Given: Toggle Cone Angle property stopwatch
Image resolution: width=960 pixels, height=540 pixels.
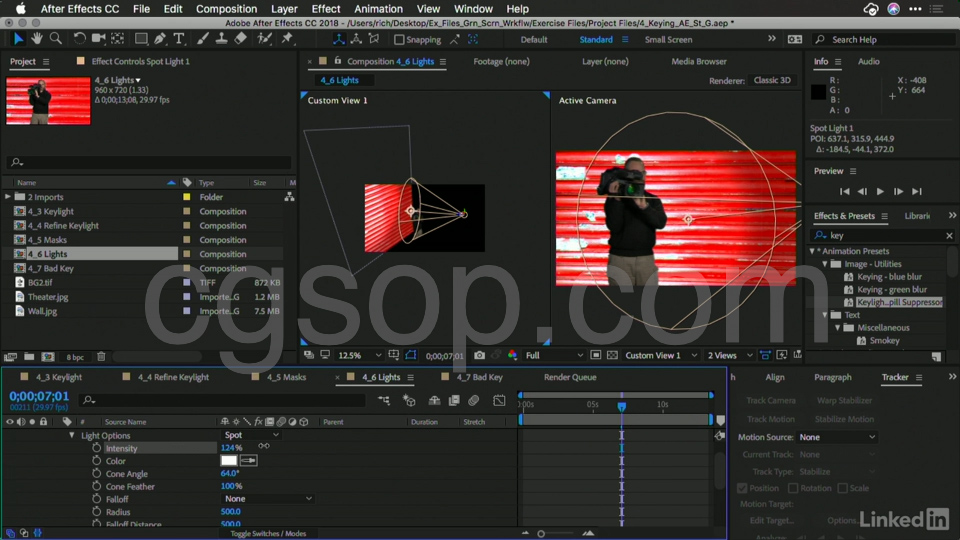Looking at the screenshot, I should [96, 473].
